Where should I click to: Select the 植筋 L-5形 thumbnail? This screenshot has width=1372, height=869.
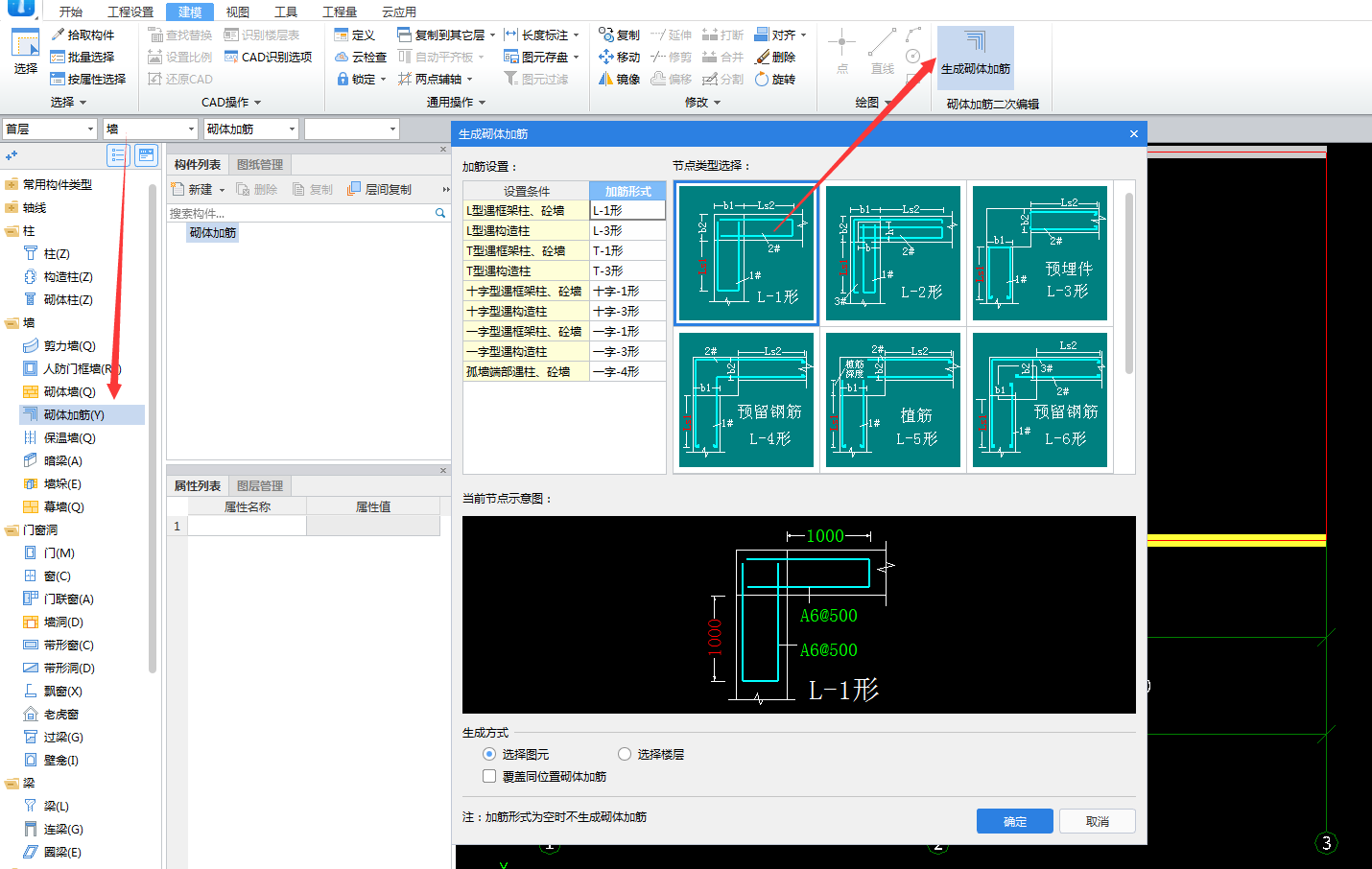[892, 400]
